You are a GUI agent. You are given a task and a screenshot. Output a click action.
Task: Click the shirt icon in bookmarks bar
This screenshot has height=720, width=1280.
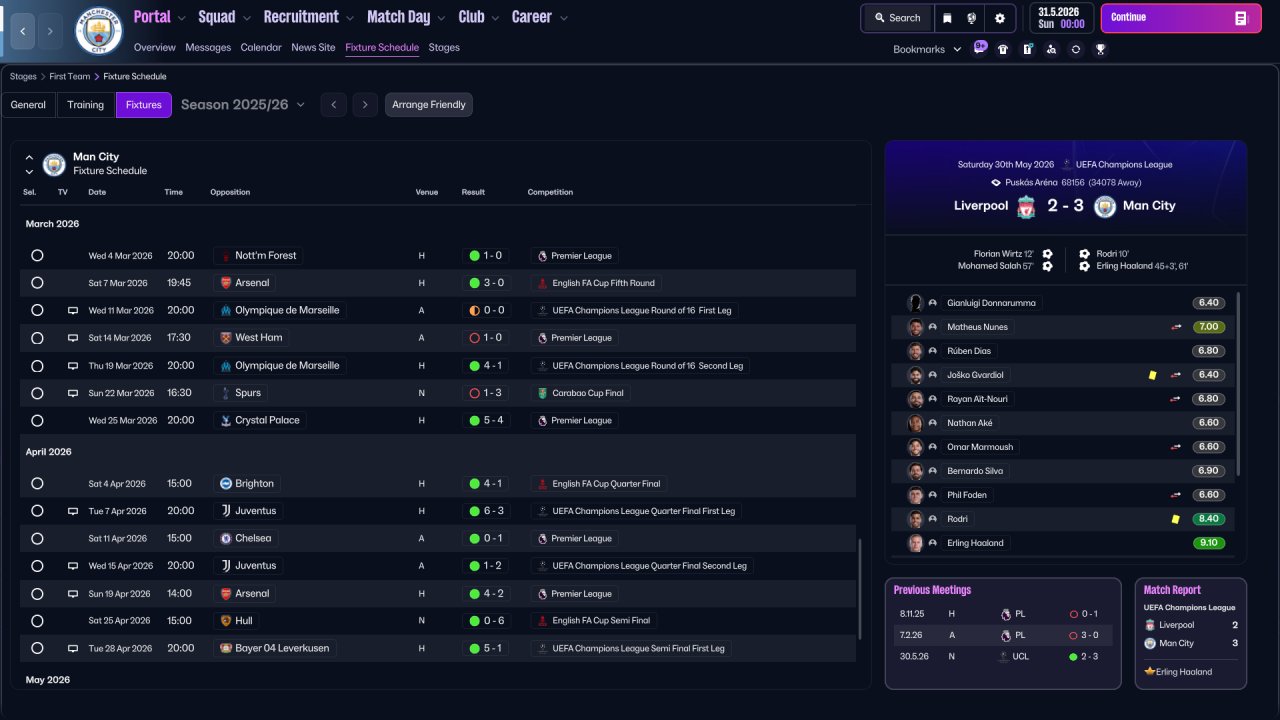tap(1003, 49)
